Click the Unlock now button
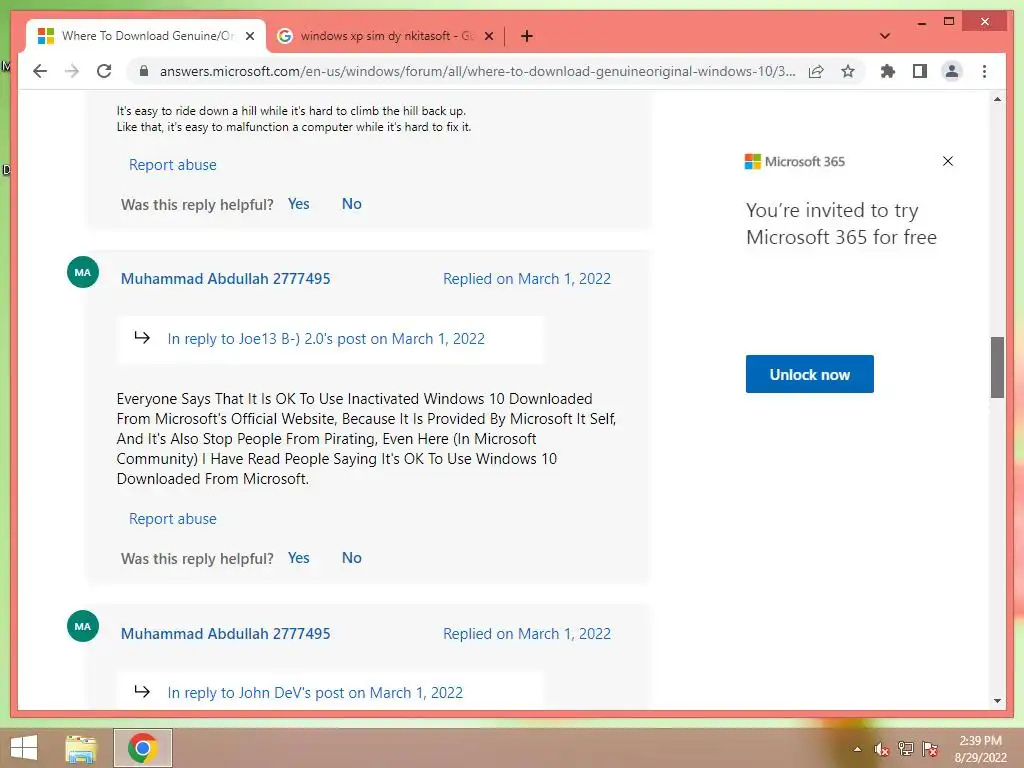The height and width of the screenshot is (768, 1024). coord(809,374)
